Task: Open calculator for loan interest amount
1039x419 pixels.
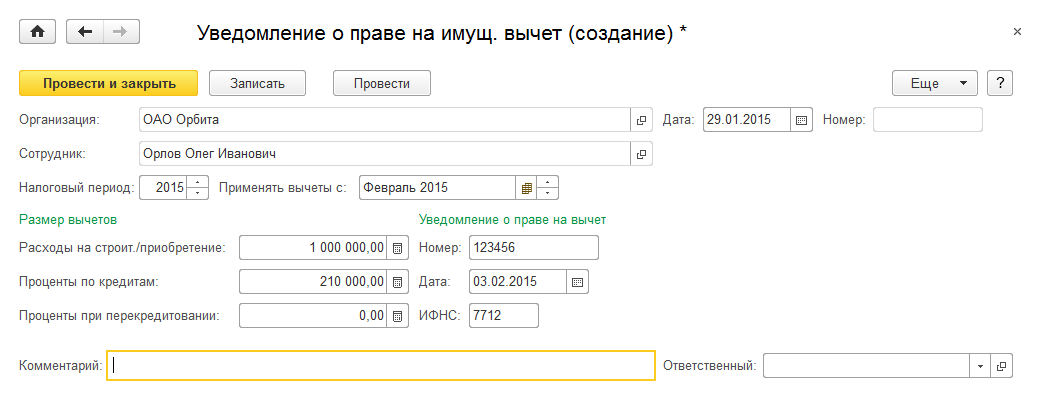Action: 398,282
